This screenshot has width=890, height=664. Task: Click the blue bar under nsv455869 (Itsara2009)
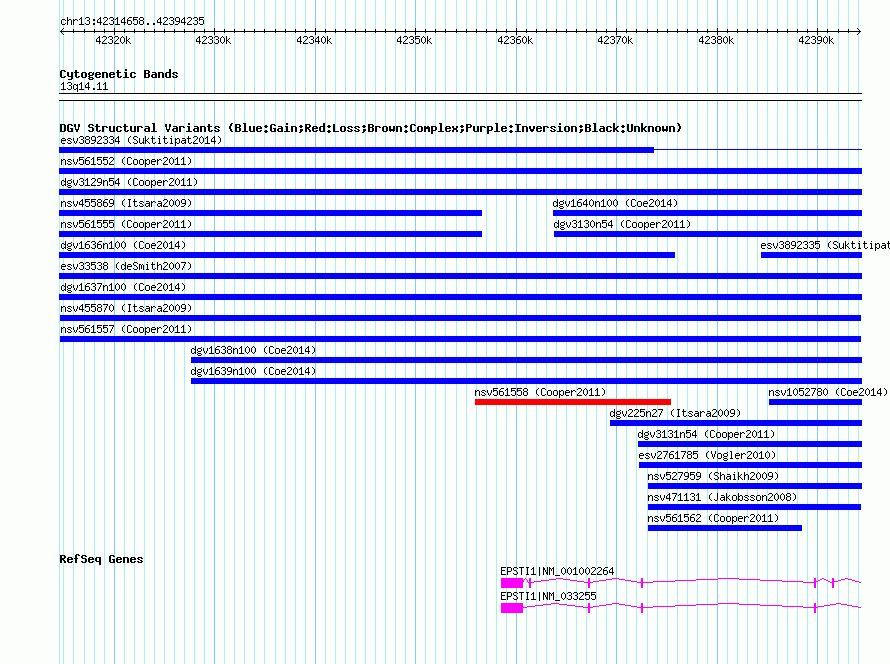coord(271,213)
